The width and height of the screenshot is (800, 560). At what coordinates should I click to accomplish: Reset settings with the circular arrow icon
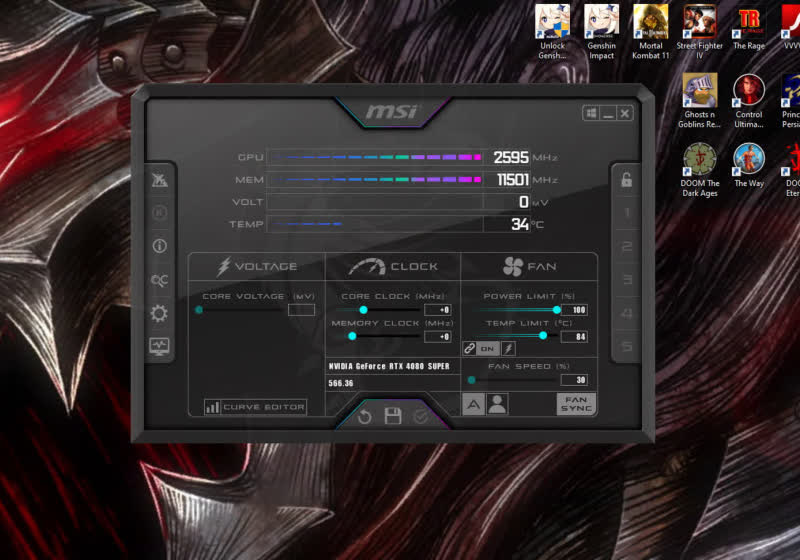(364, 417)
